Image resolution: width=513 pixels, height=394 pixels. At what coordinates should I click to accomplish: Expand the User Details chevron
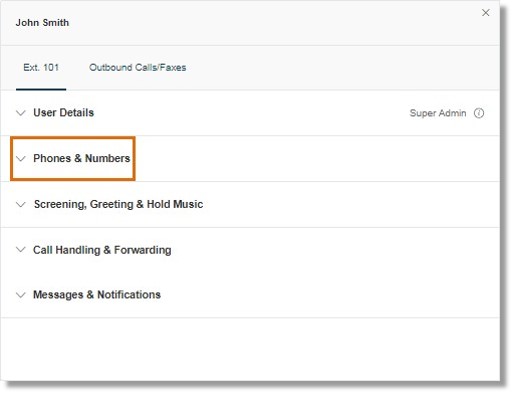pyautogui.click(x=21, y=113)
